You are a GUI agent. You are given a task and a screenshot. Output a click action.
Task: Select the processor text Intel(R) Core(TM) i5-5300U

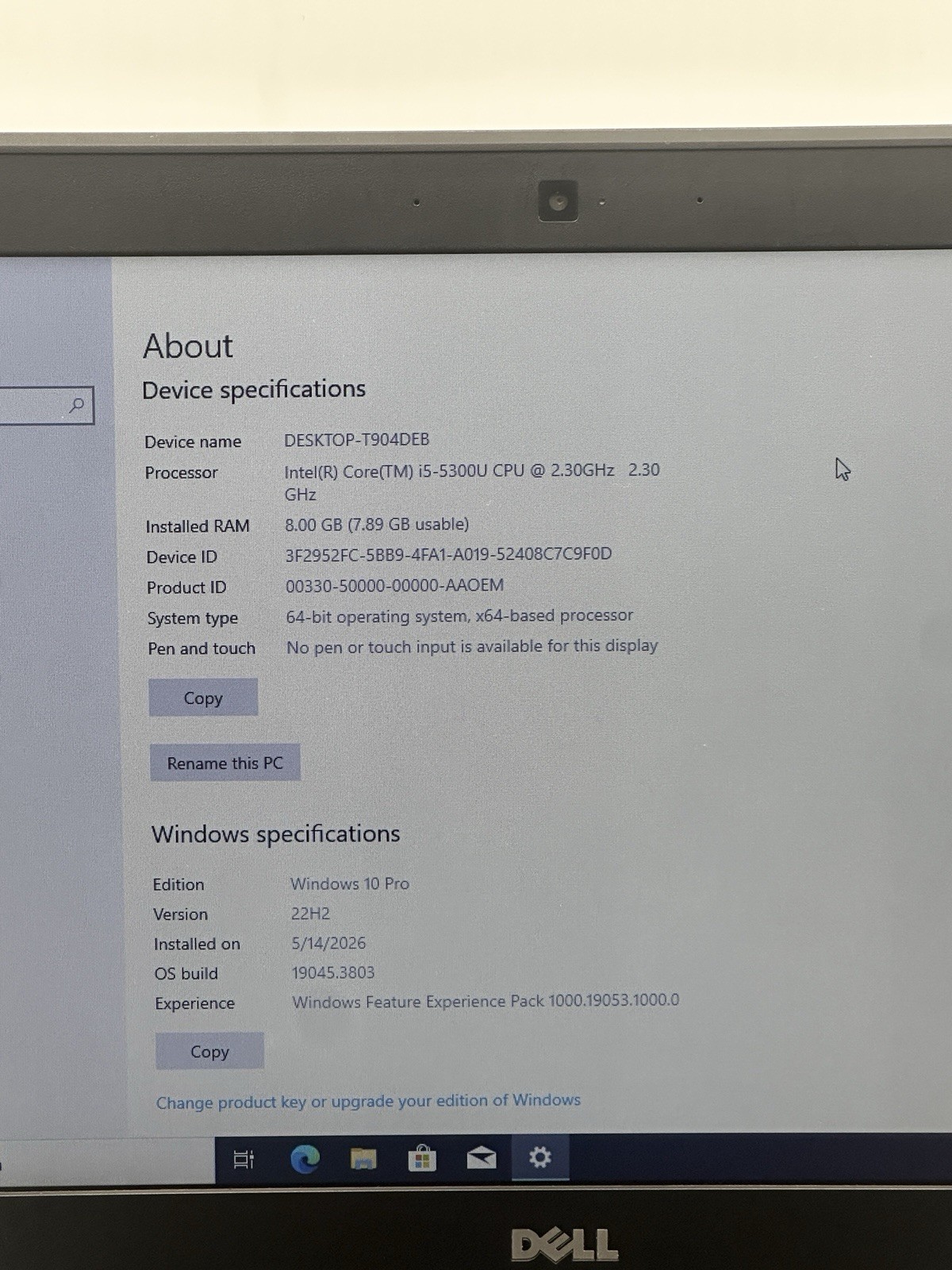pyautogui.click(x=472, y=482)
